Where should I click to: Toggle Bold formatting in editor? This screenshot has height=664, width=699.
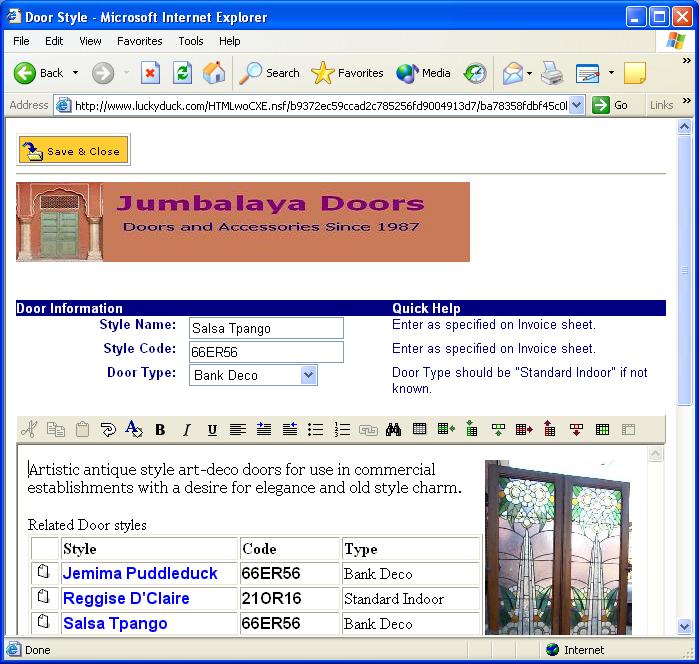click(x=160, y=430)
